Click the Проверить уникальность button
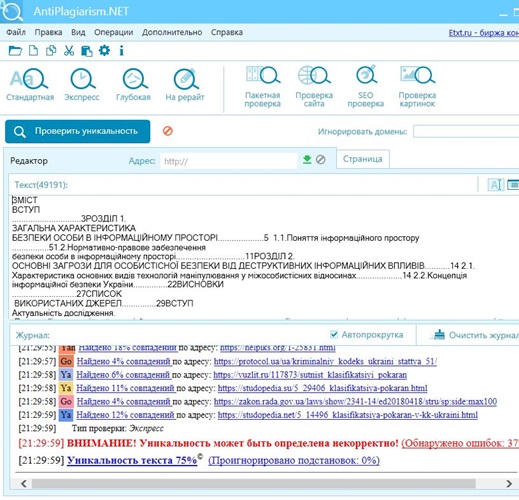519x500 pixels. 78,131
